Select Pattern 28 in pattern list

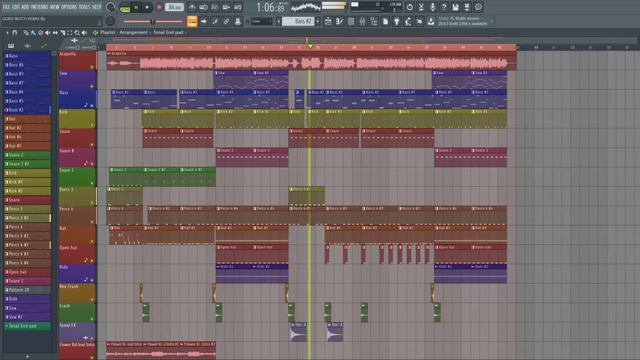pyautogui.click(x=27, y=290)
